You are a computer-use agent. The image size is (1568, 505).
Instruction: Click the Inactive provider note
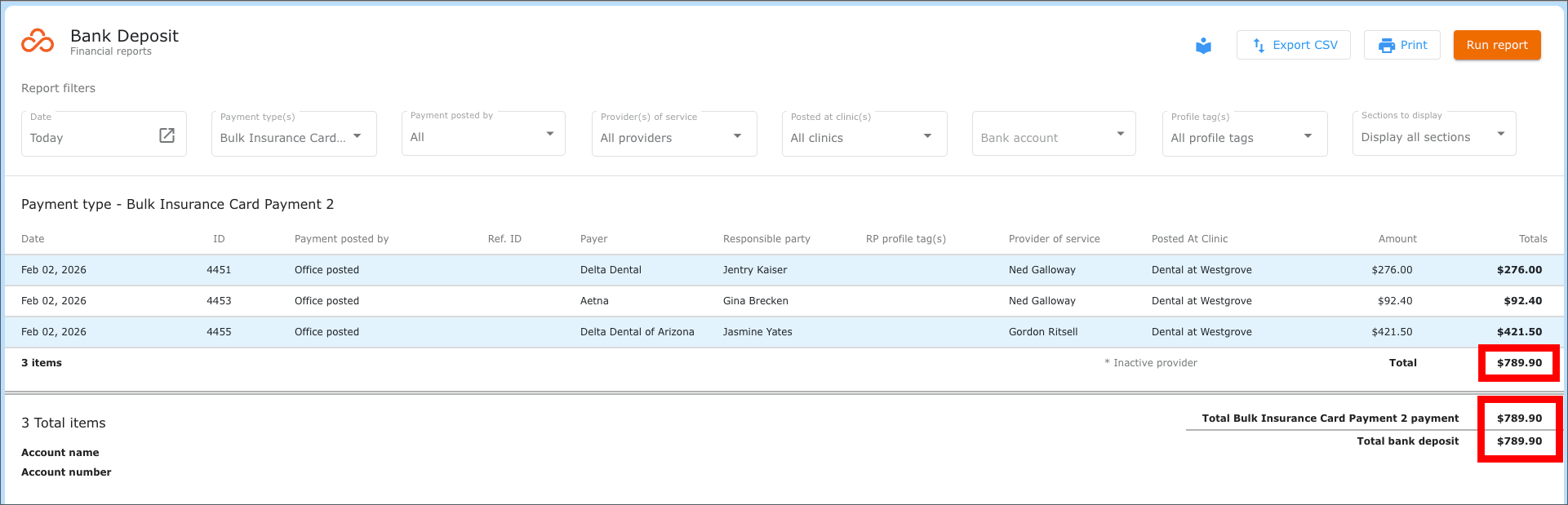point(1151,363)
